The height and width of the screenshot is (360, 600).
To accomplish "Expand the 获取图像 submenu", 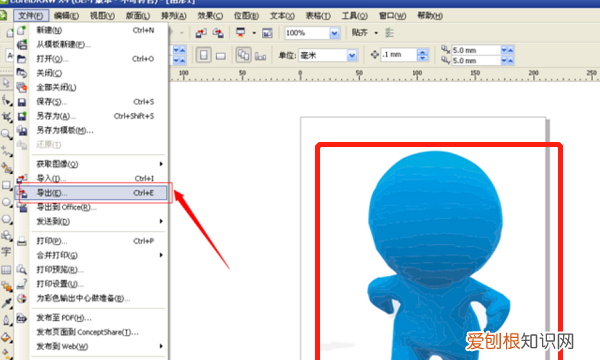I will coord(161,164).
